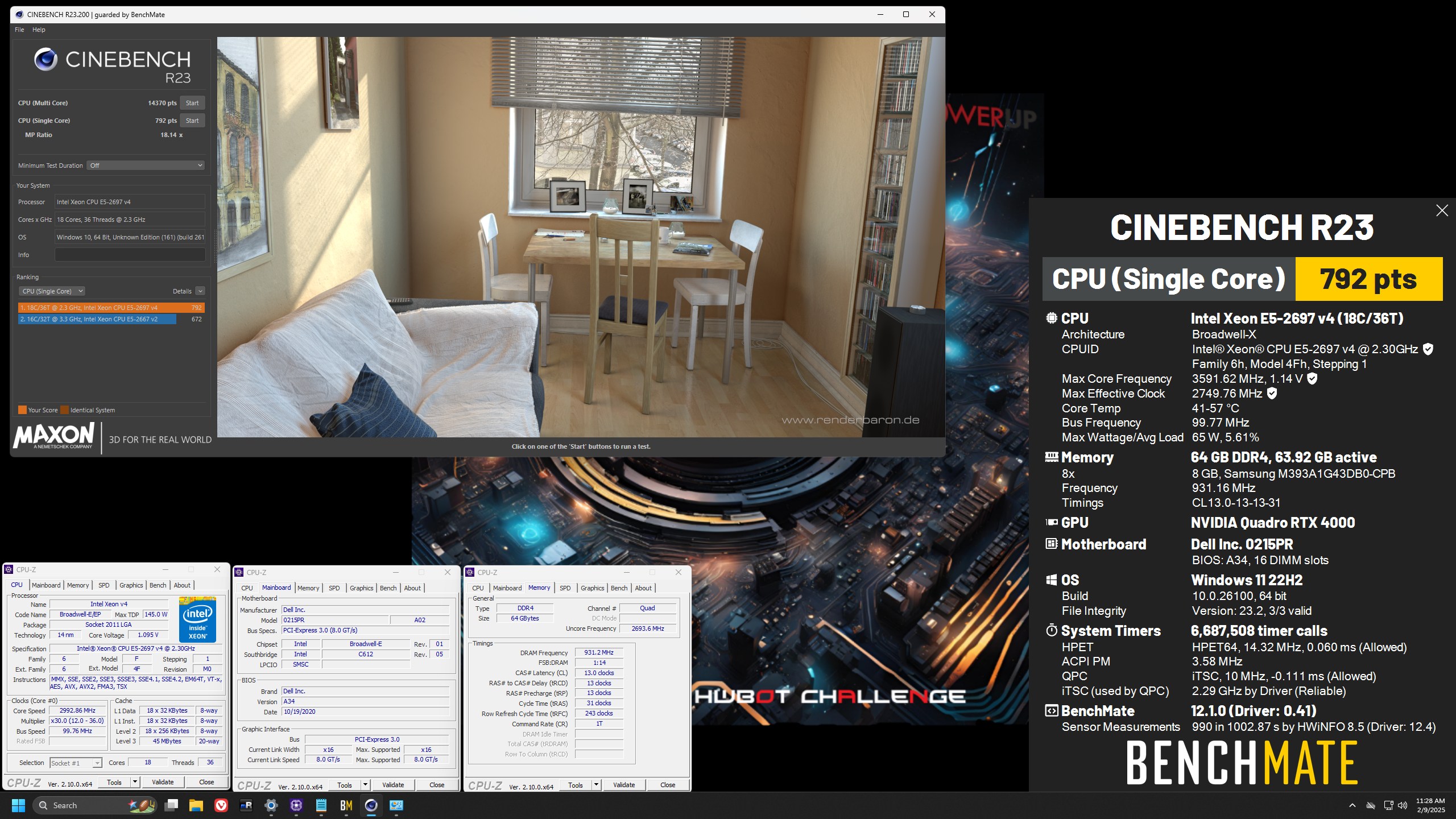Select the E5-2667 v2 ranking row
1456x819 pixels.
click(x=111, y=319)
